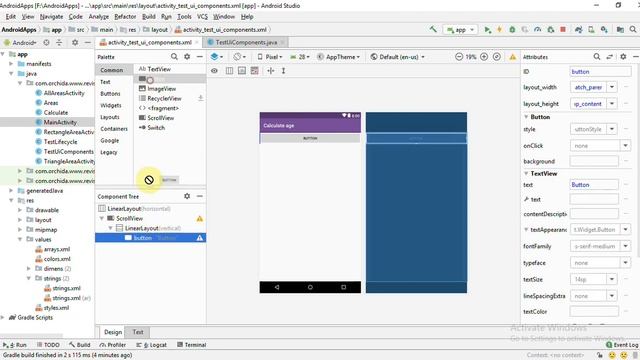640x360 pixels.
Task: Minimize the Palette panel
Action: (x=200, y=57)
